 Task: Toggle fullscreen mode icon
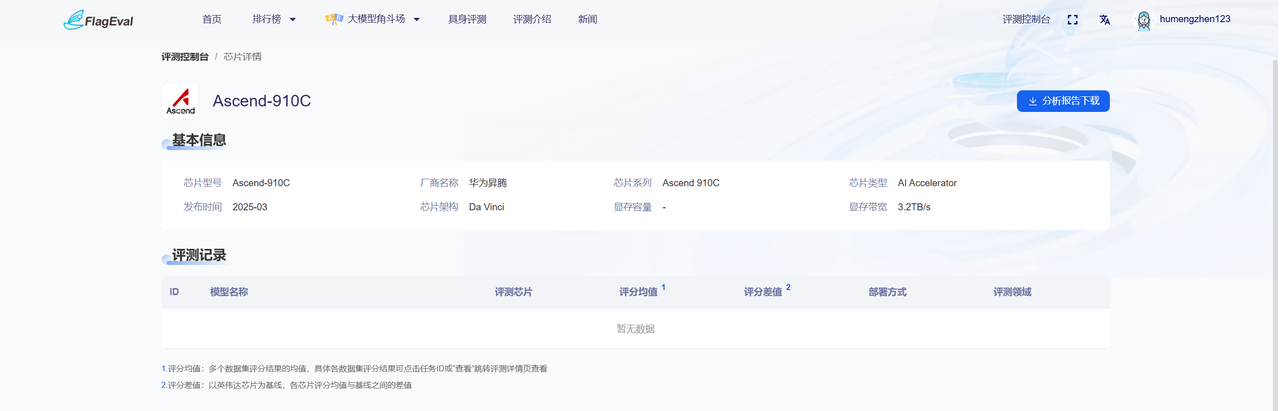(1072, 20)
